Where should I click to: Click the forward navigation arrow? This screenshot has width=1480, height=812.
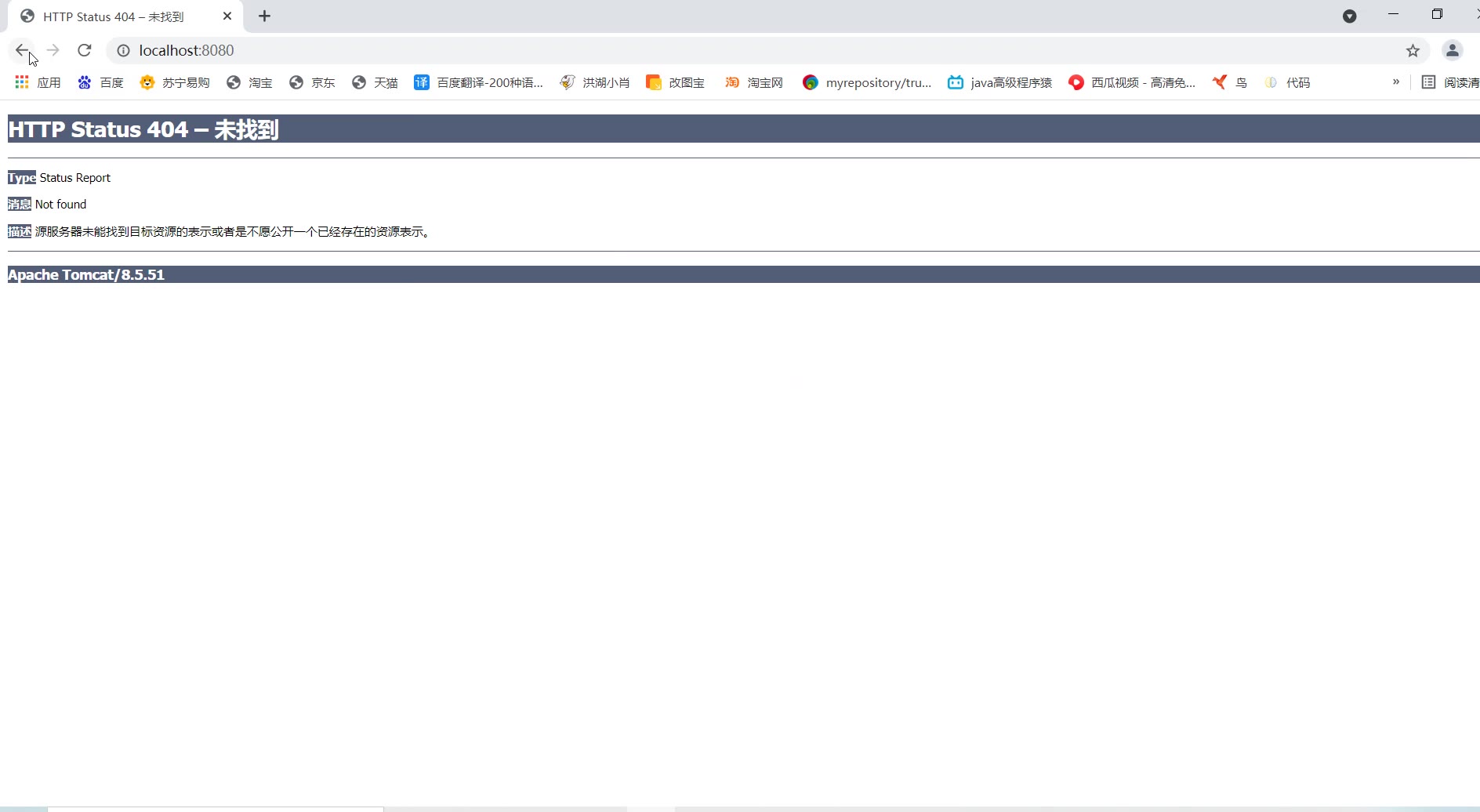[53, 50]
